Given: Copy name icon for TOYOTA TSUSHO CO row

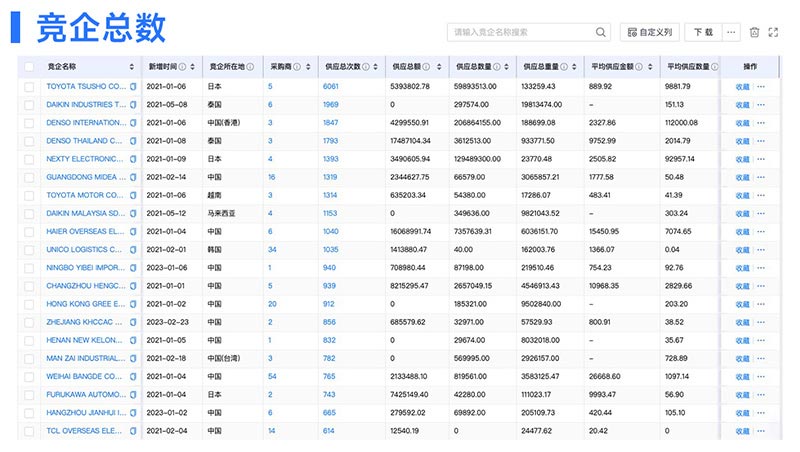Looking at the screenshot, I should 133,87.
